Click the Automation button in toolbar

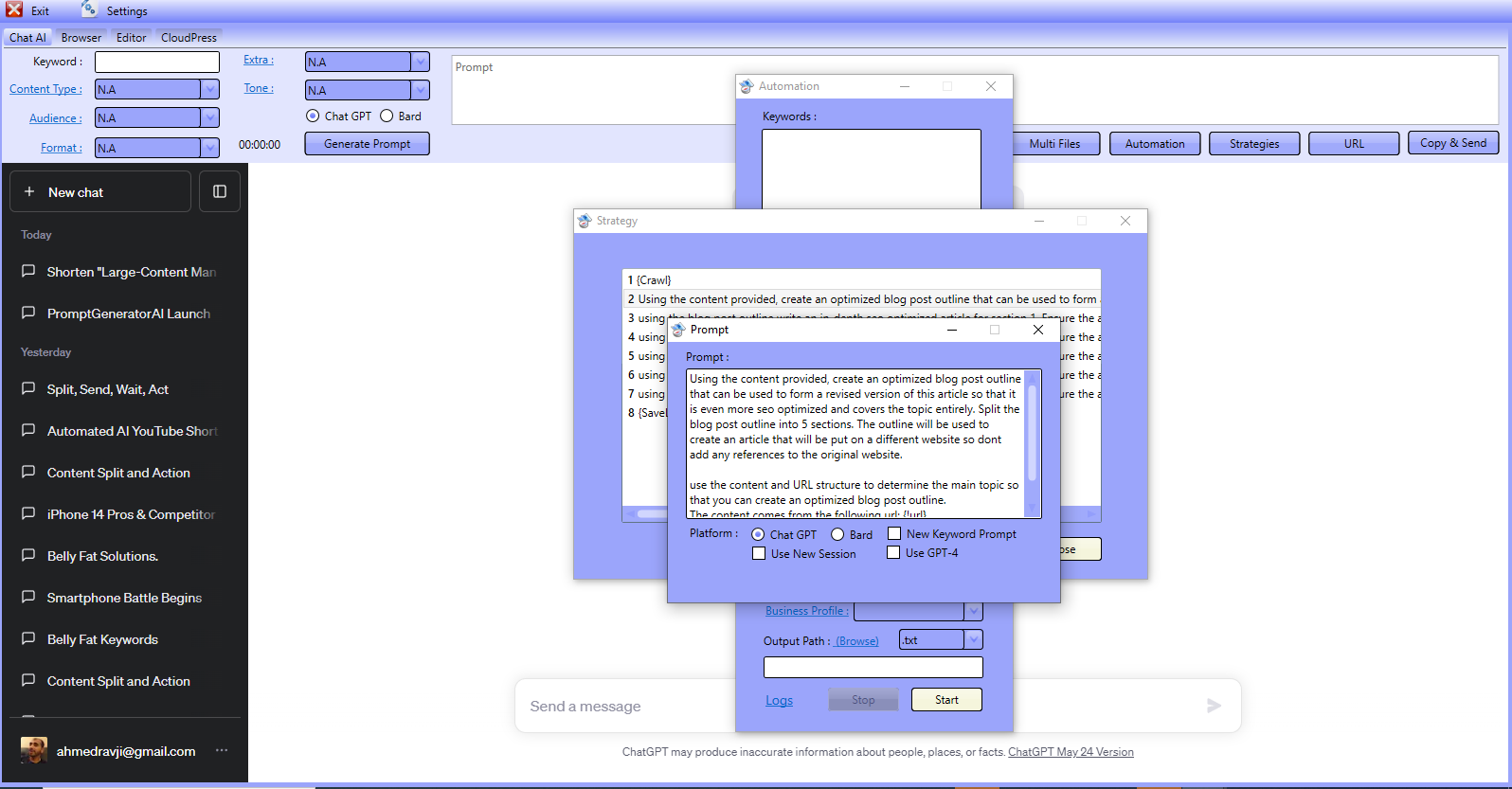click(1155, 144)
